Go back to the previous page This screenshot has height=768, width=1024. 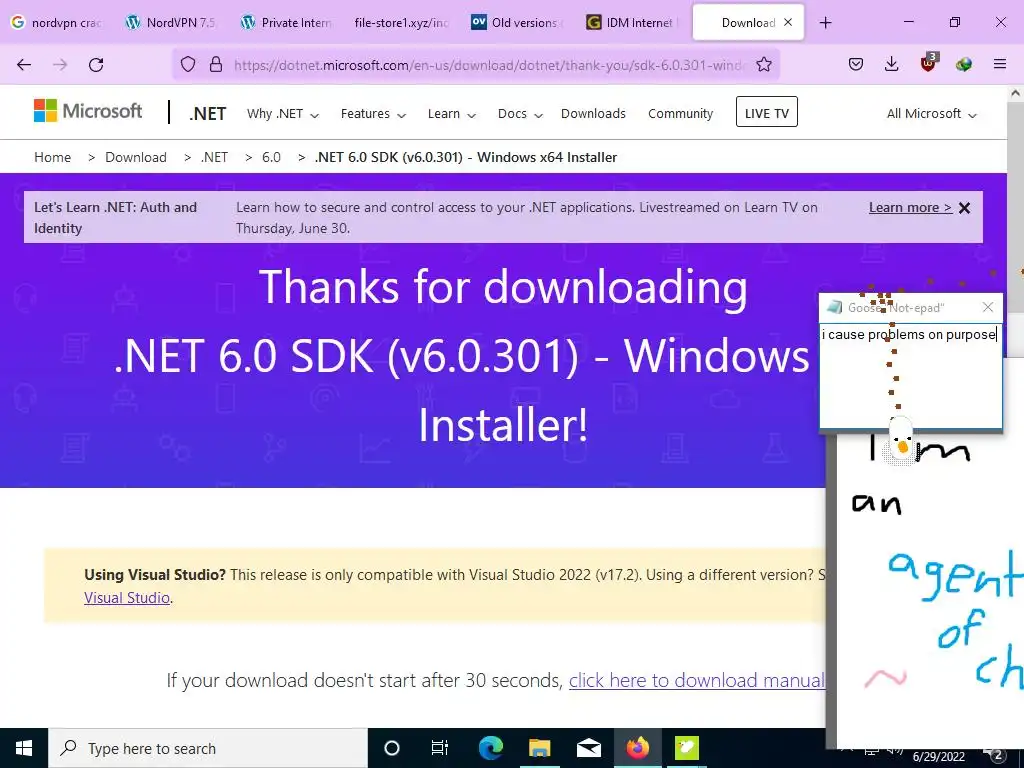point(24,65)
